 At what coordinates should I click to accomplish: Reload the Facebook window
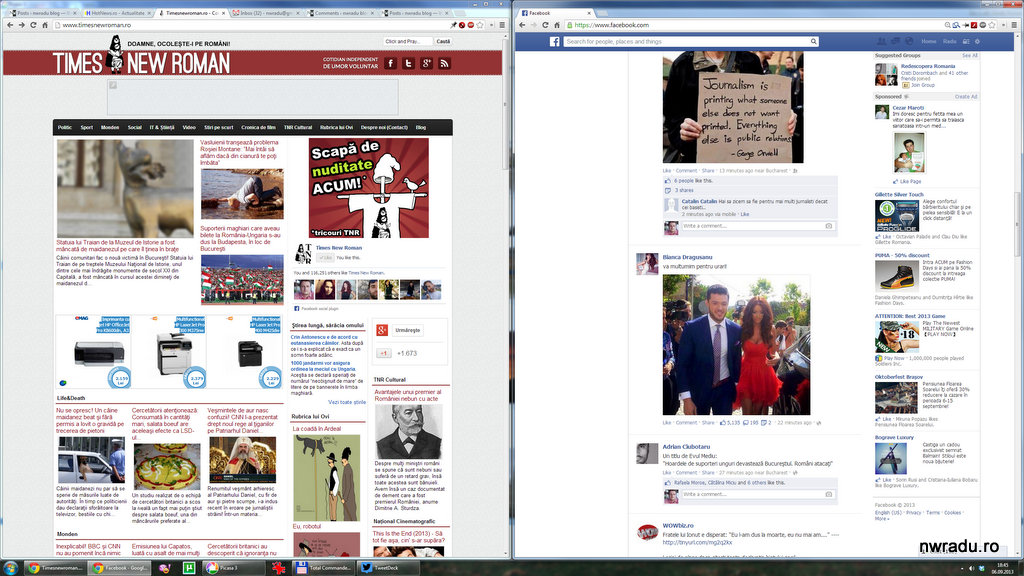coord(545,25)
